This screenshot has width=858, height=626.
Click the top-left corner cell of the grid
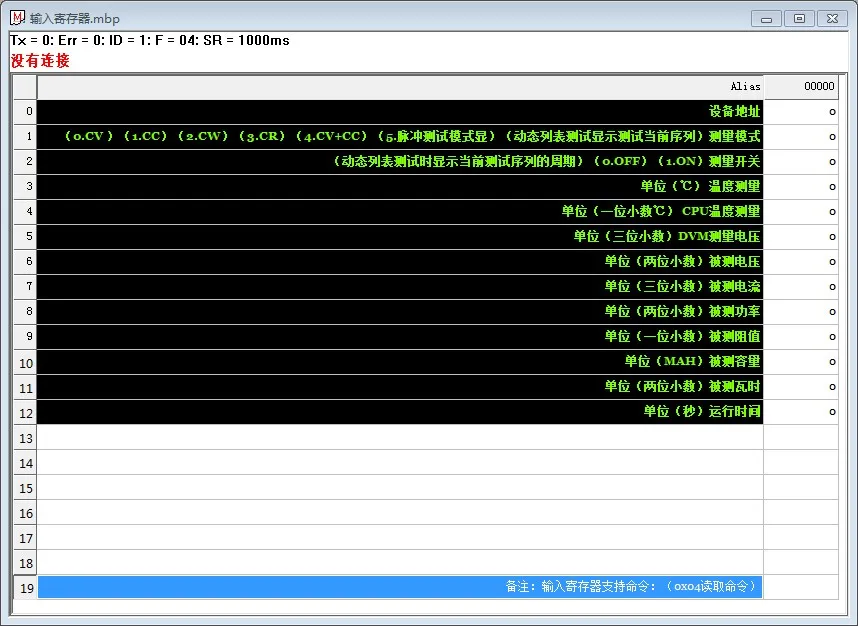(x=25, y=86)
